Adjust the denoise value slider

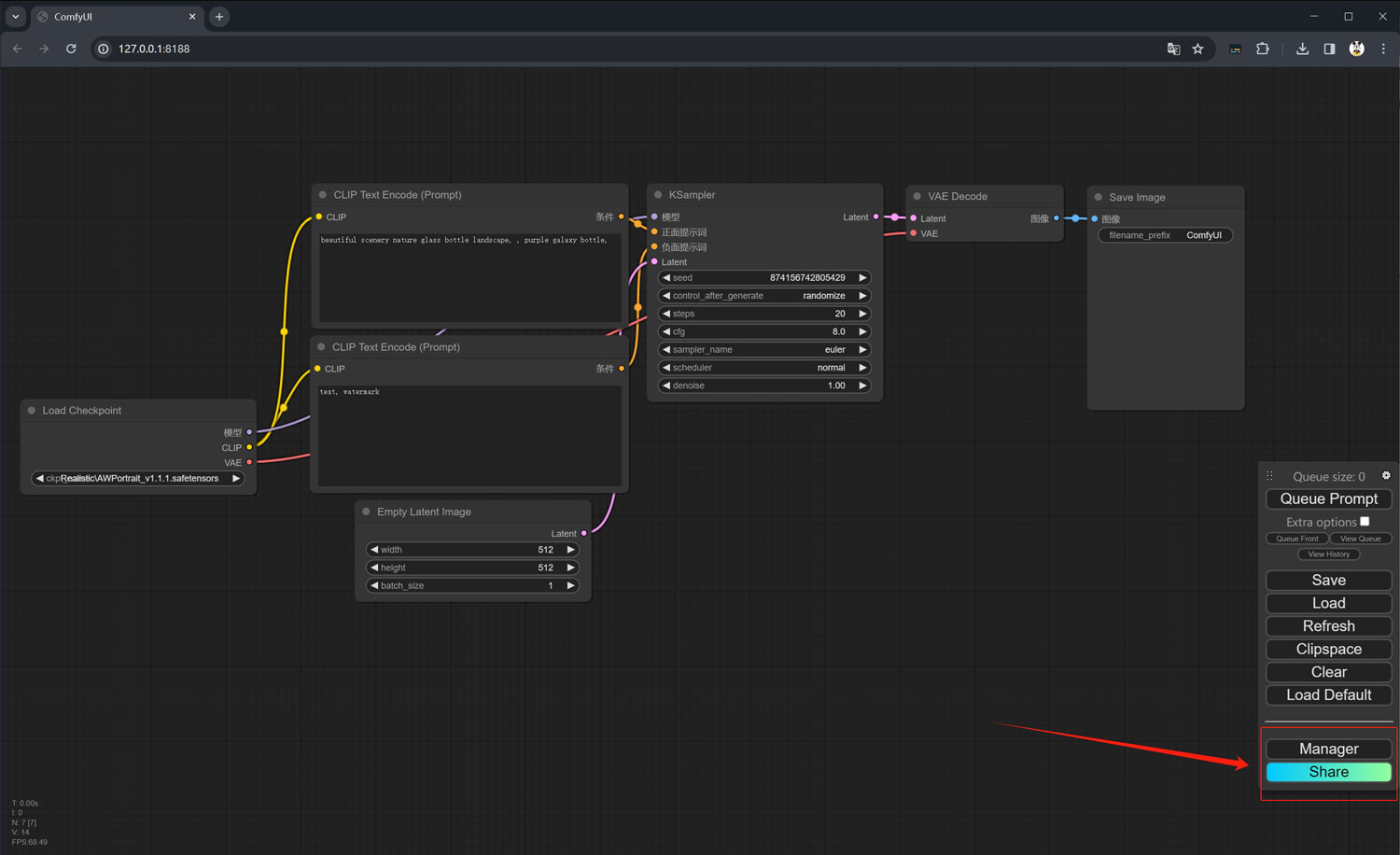pos(764,385)
